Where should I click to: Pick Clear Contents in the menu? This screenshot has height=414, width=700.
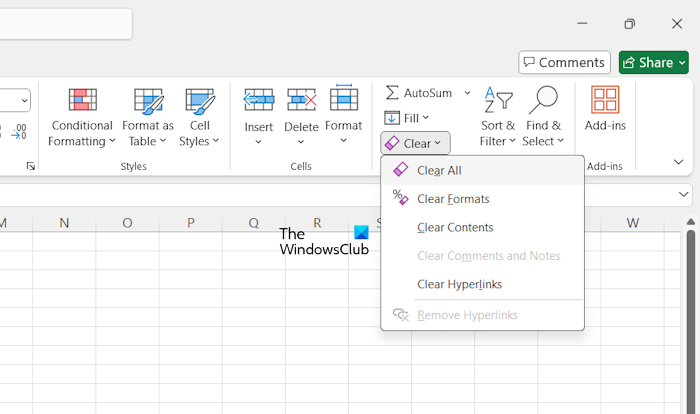tap(455, 227)
